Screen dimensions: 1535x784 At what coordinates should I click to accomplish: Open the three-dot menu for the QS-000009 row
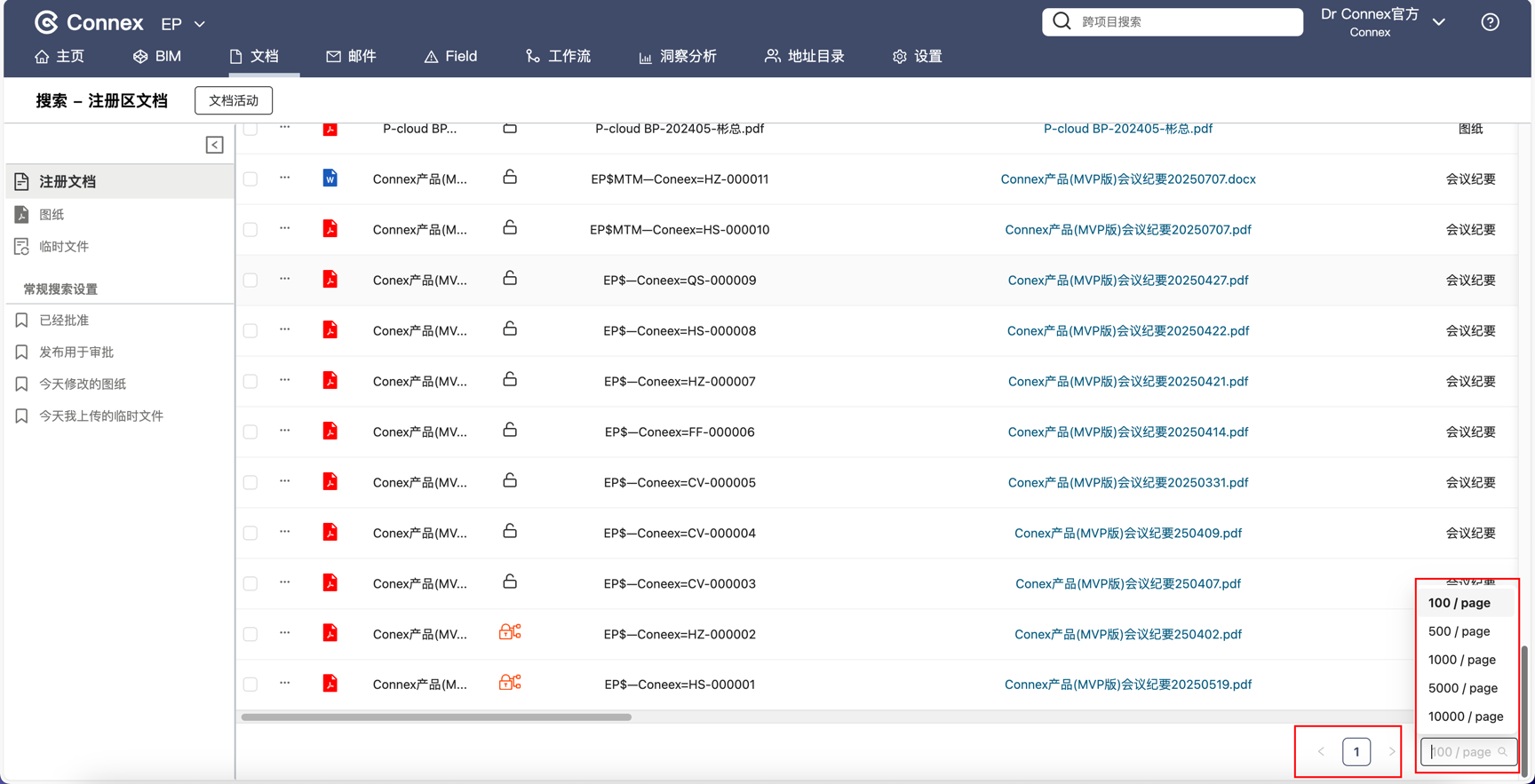tap(284, 279)
